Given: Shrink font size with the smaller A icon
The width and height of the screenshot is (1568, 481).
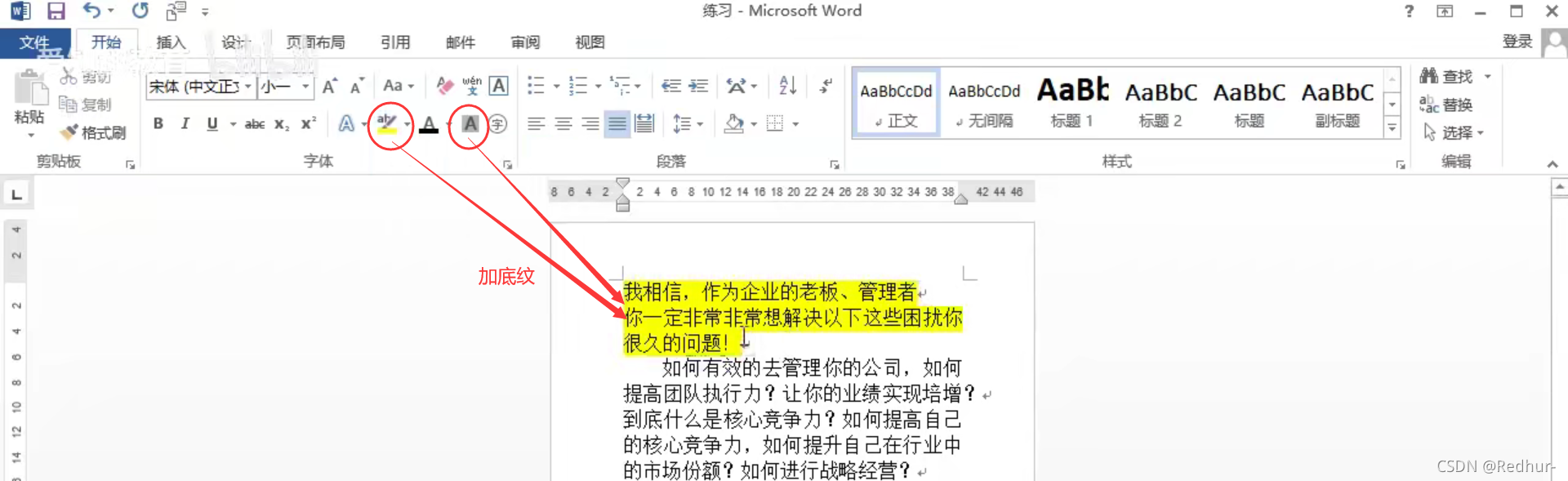Looking at the screenshot, I should pos(357,86).
